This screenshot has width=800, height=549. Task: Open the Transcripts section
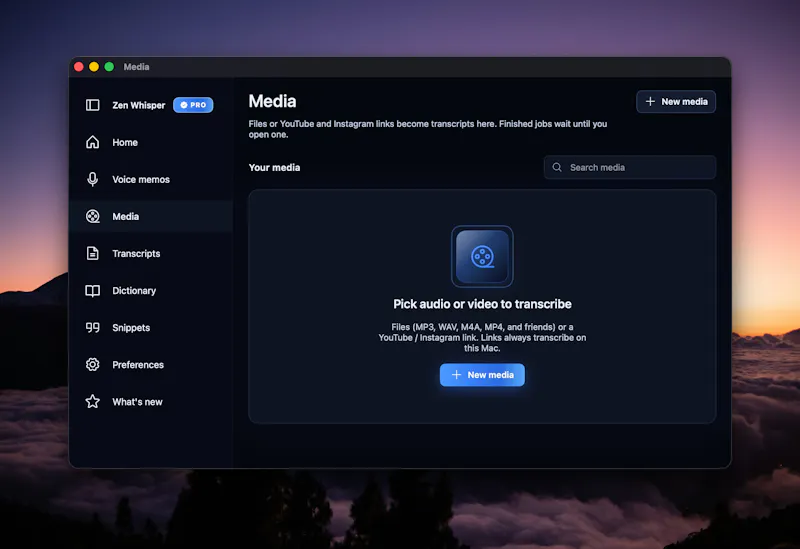136,254
